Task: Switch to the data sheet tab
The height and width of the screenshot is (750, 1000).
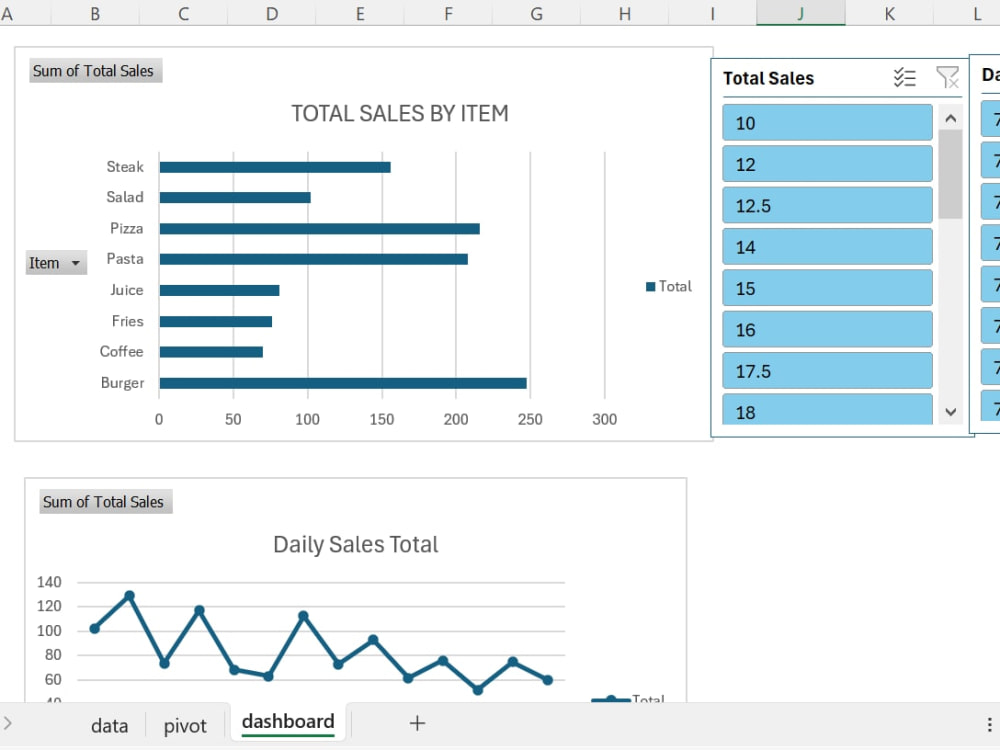Action: (109, 726)
